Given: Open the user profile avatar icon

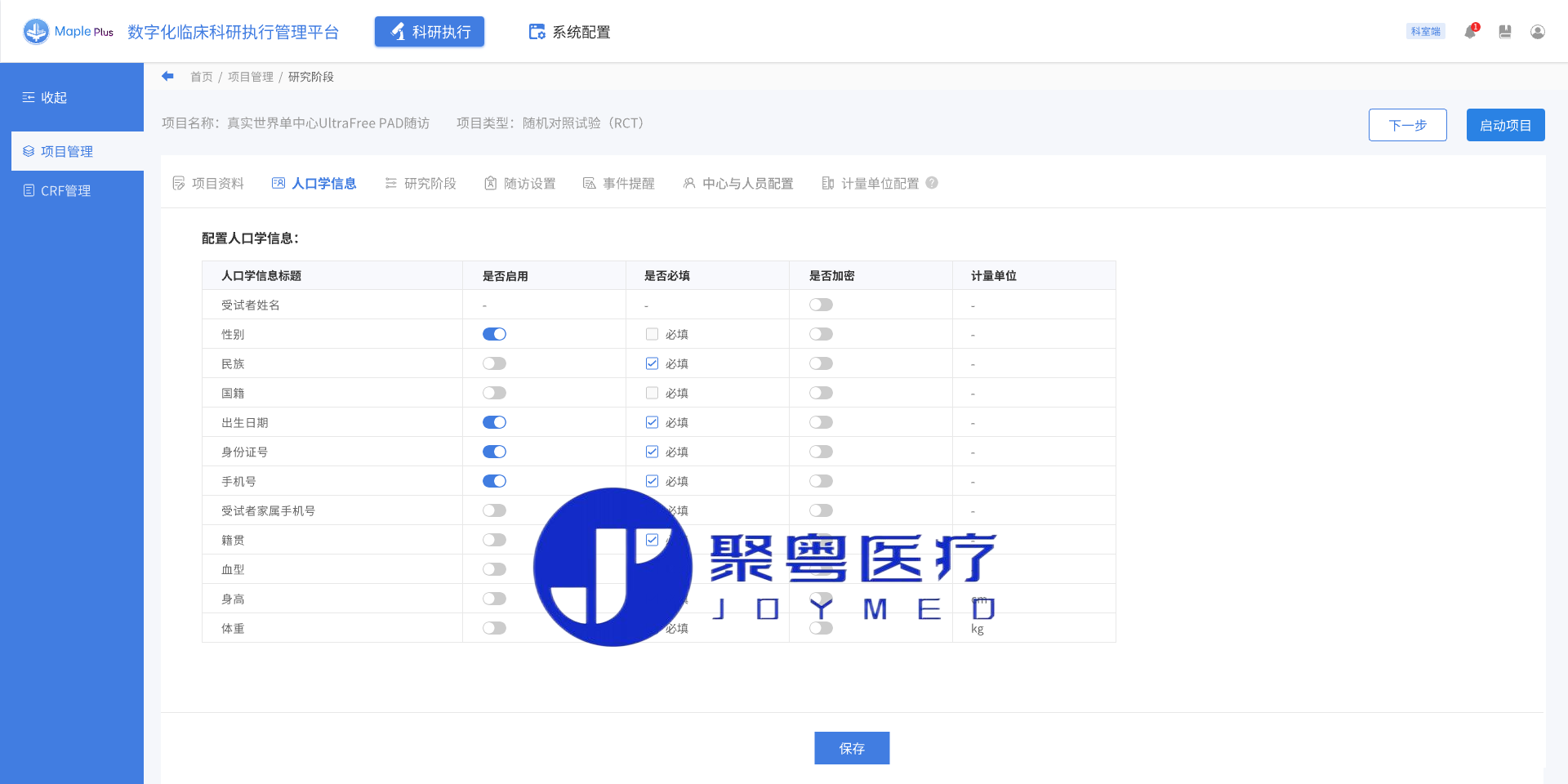Looking at the screenshot, I should coord(1537,32).
